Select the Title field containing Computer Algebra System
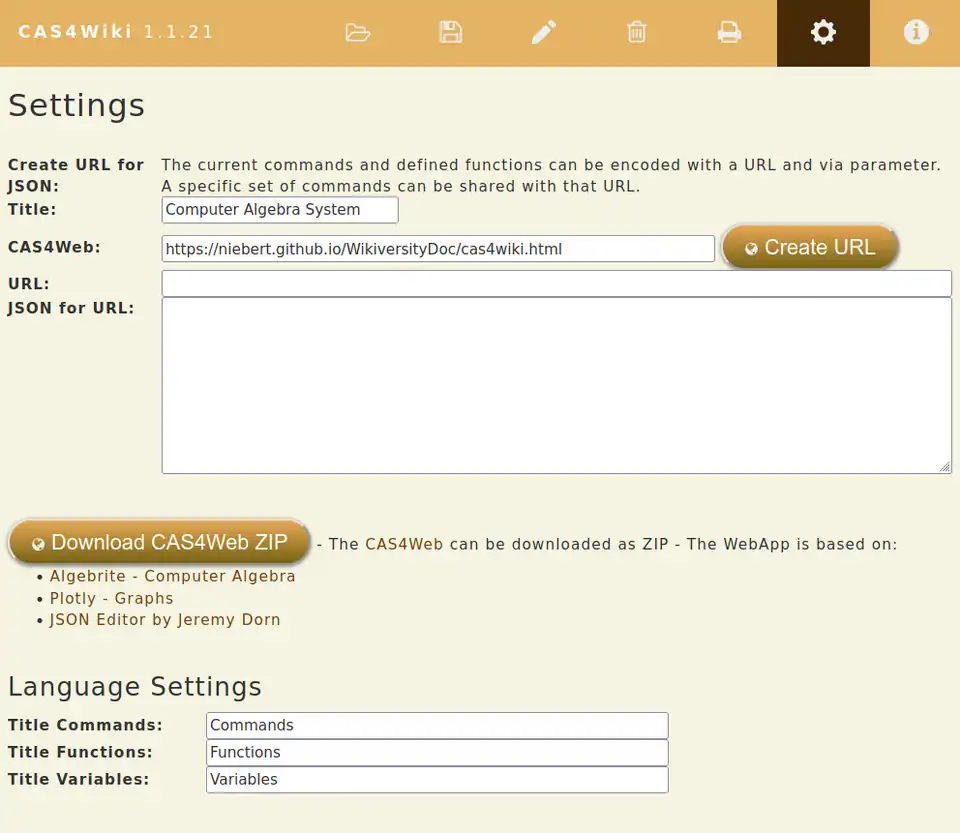 point(279,210)
